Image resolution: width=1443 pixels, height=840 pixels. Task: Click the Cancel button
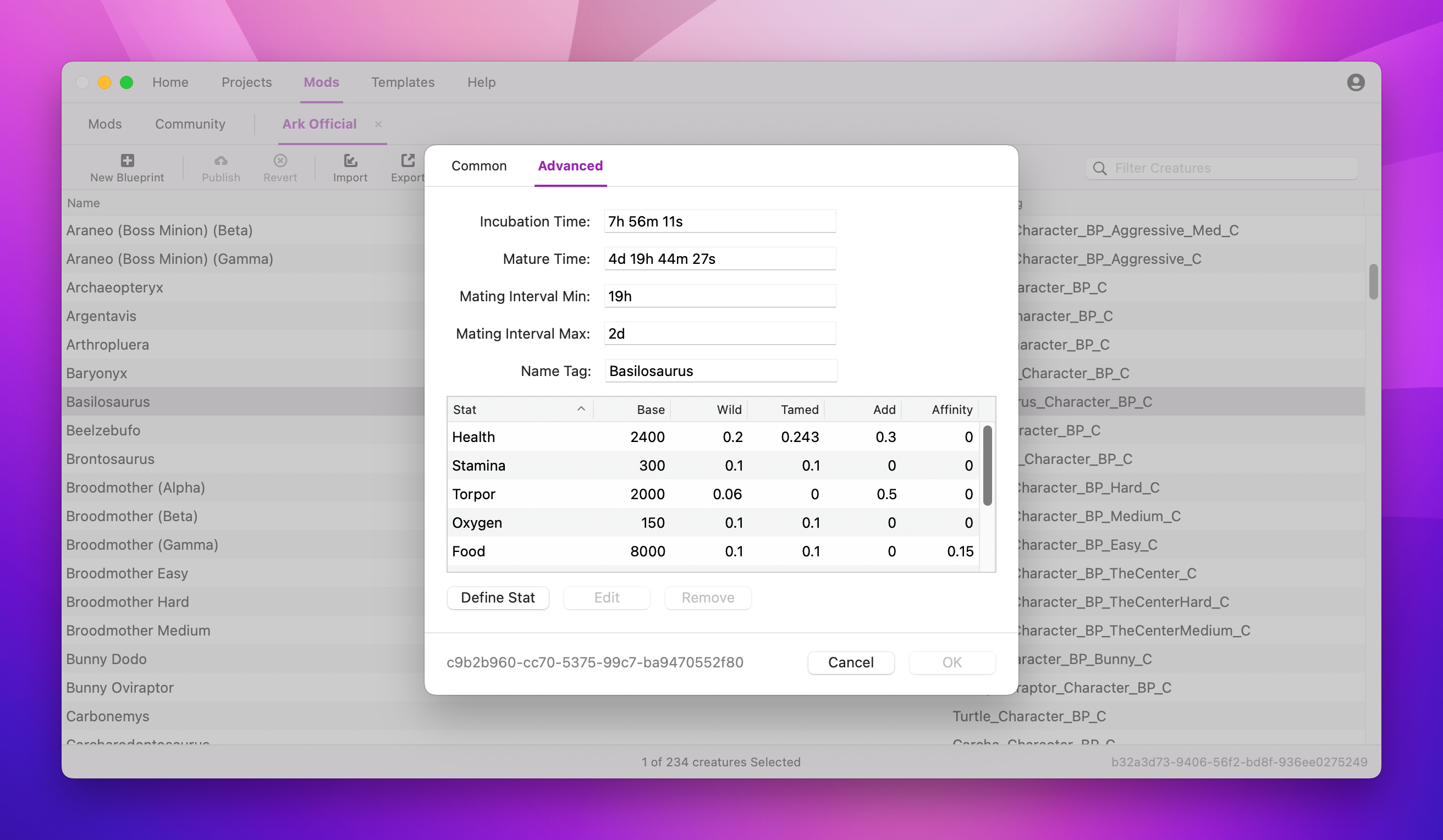tap(851, 662)
